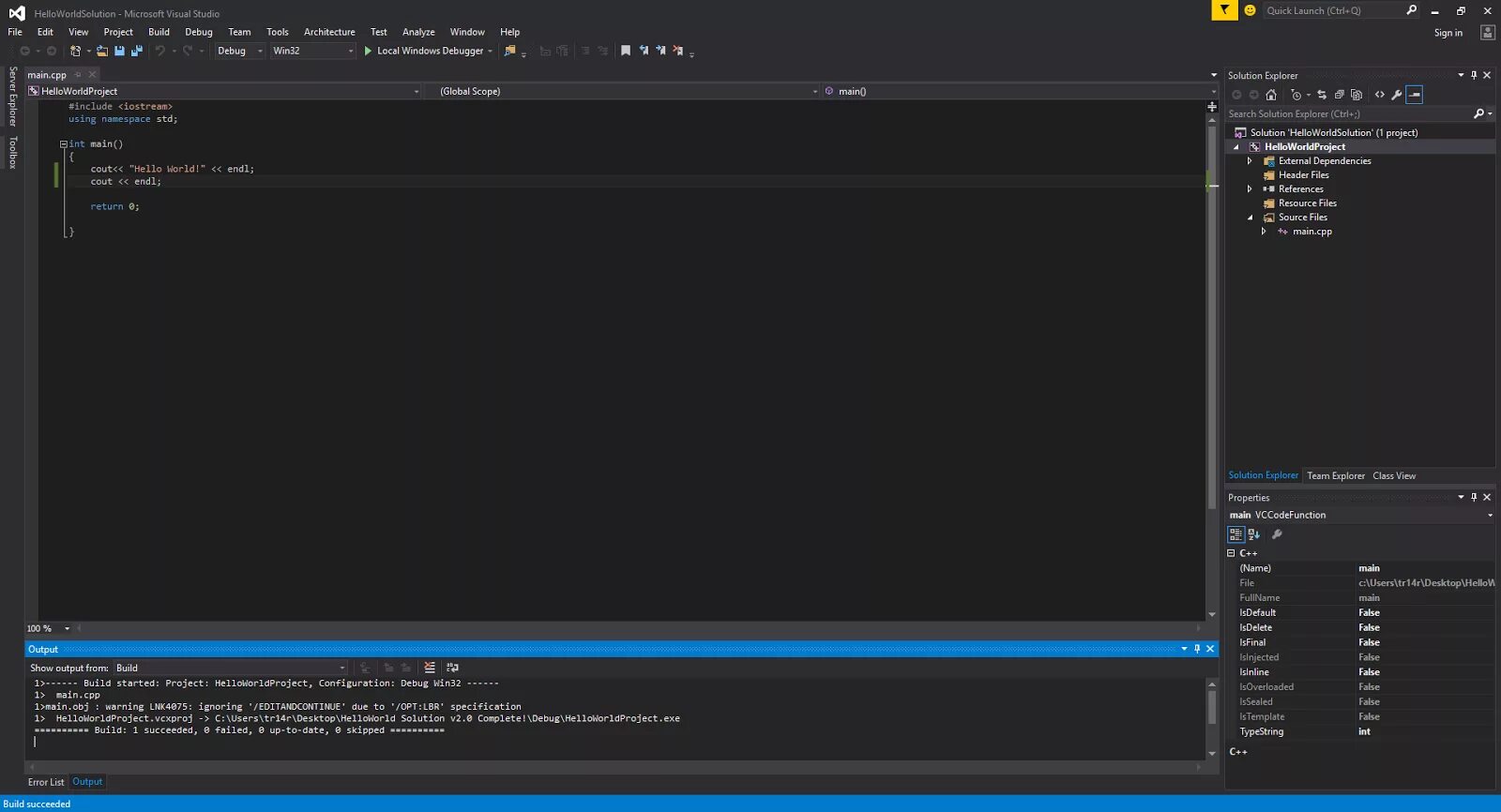Click the Property Pages wrench icon in Properties
This screenshot has width=1501, height=812.
pyautogui.click(x=1277, y=534)
